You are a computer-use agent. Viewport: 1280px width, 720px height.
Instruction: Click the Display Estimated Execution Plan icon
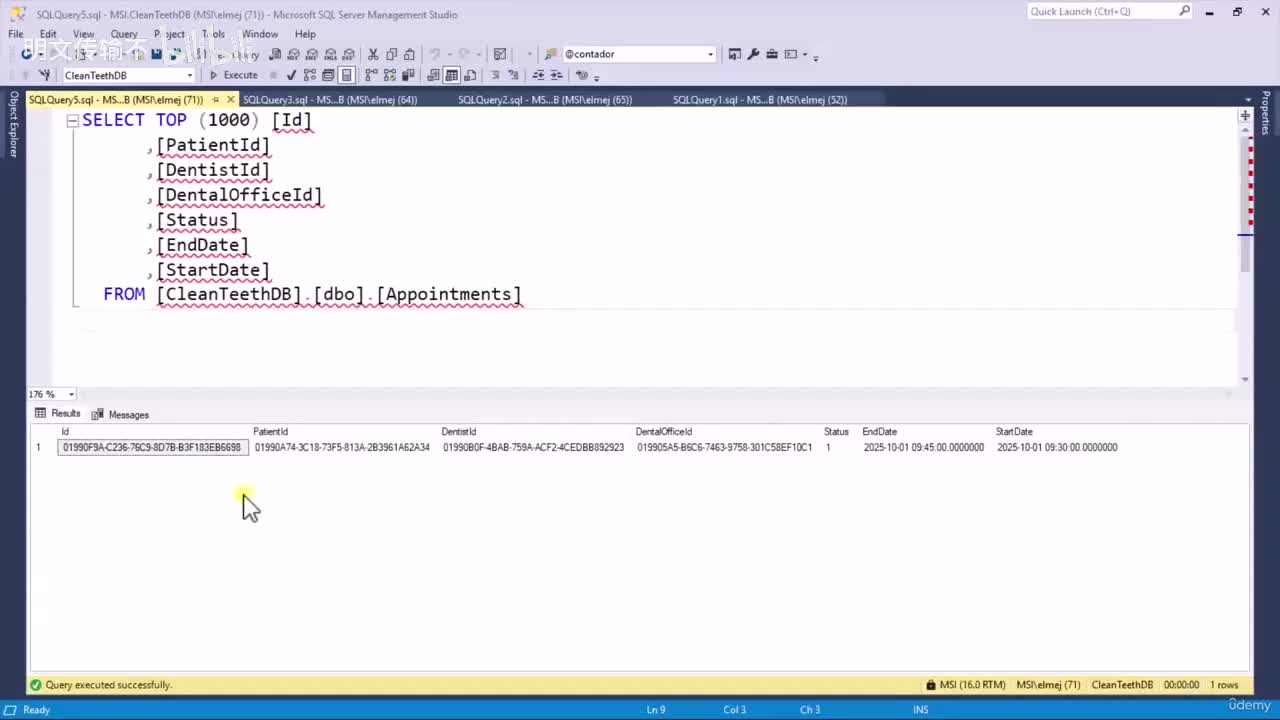click(x=310, y=75)
